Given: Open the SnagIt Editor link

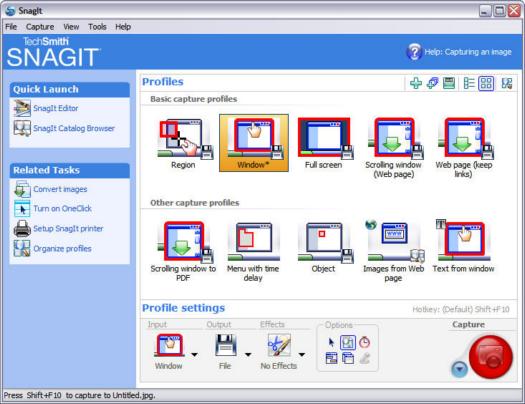Looking at the screenshot, I should [x=56, y=108].
